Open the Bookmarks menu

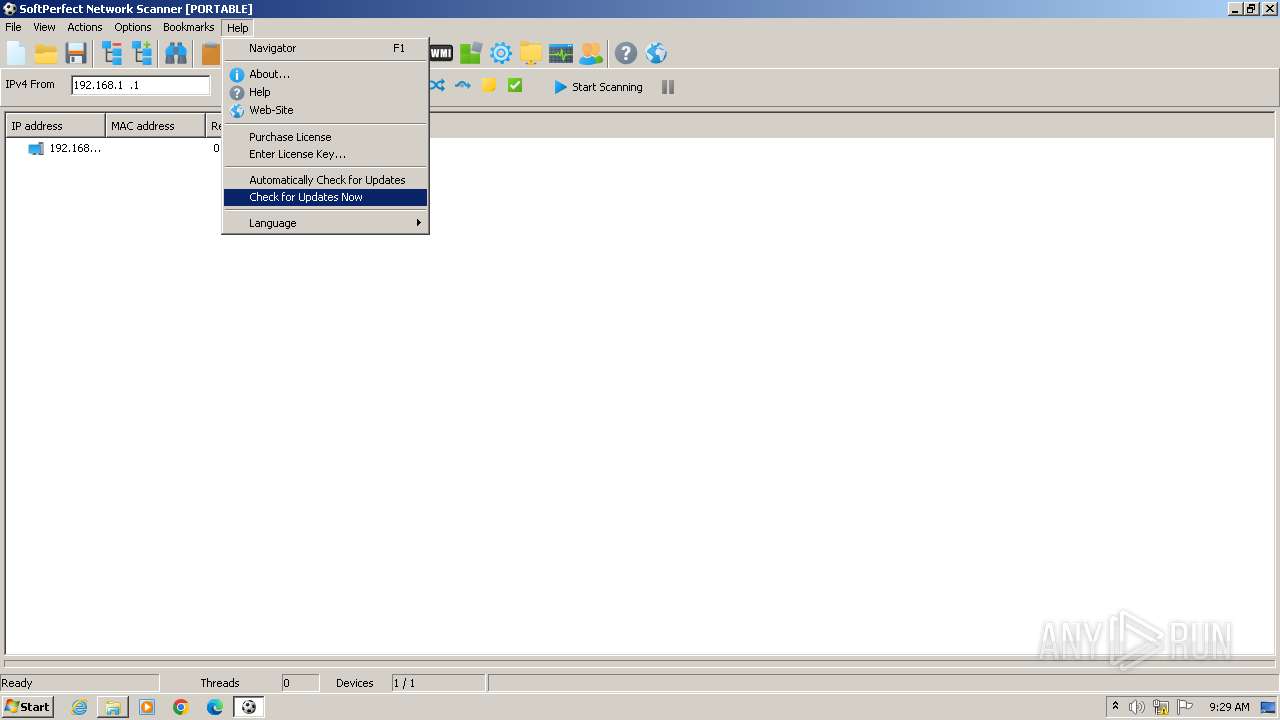189,27
